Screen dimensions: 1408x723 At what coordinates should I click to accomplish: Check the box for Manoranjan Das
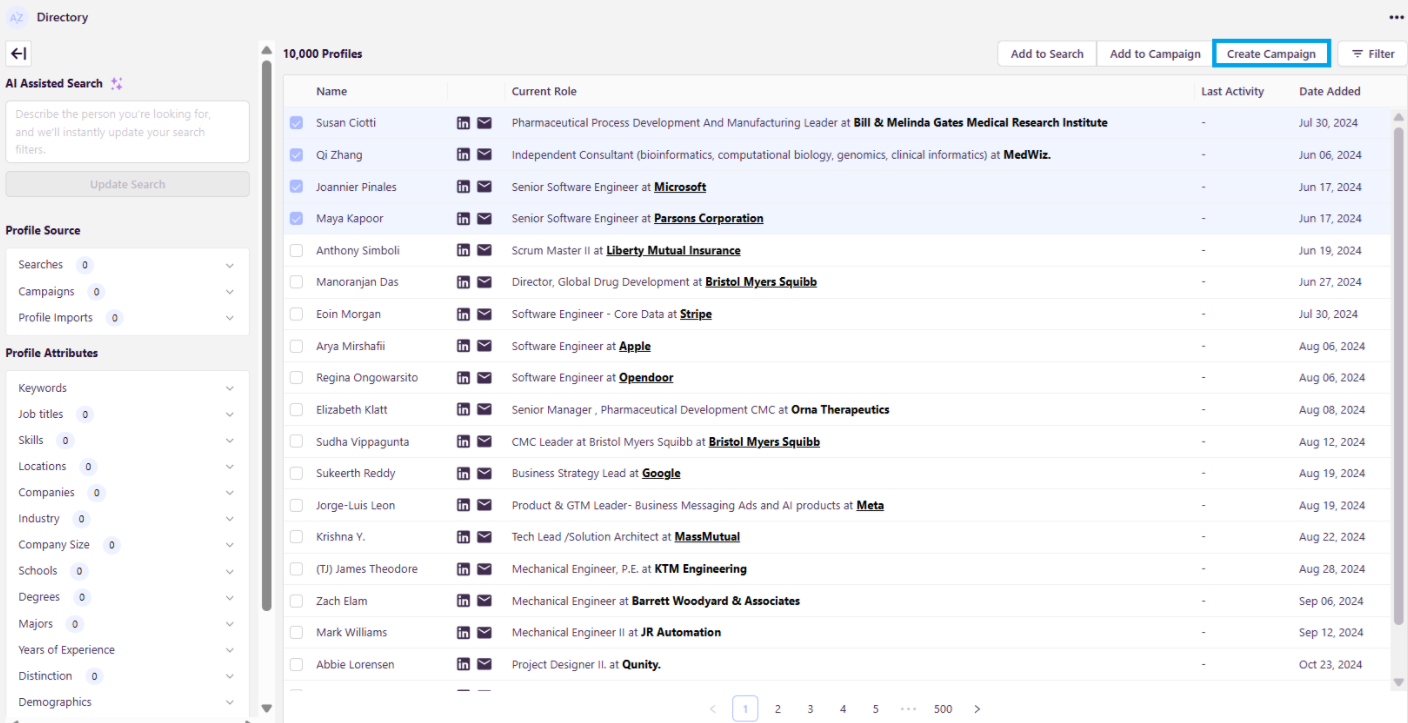click(x=296, y=282)
